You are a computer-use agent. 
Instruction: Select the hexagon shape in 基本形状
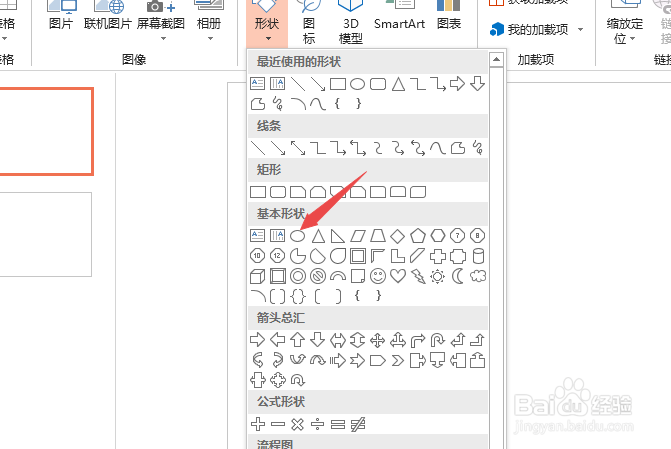438,236
